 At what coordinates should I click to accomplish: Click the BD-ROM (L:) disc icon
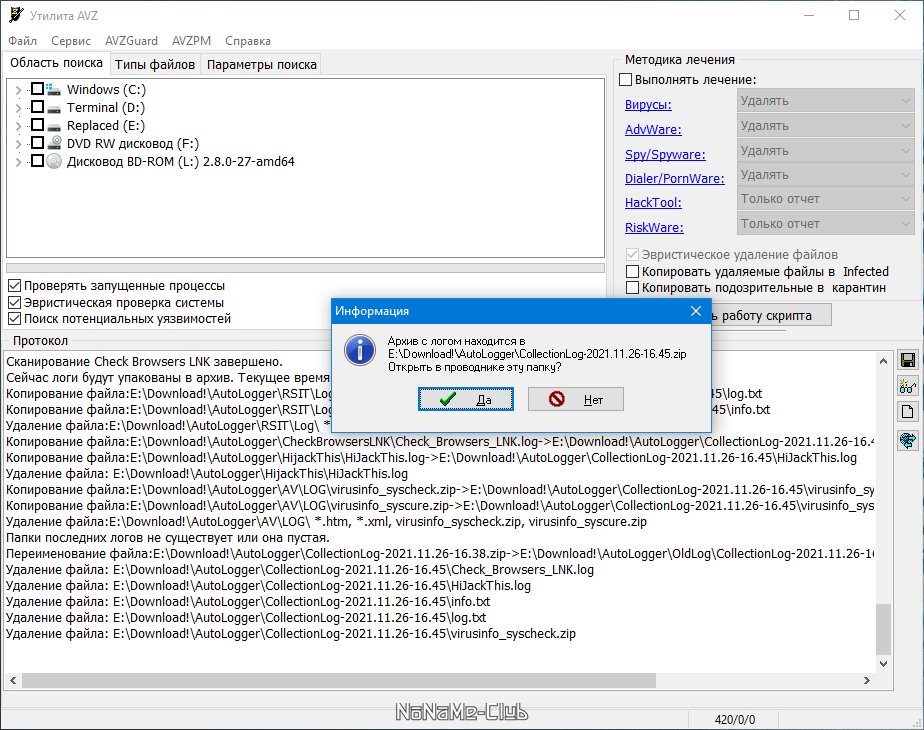(x=54, y=161)
